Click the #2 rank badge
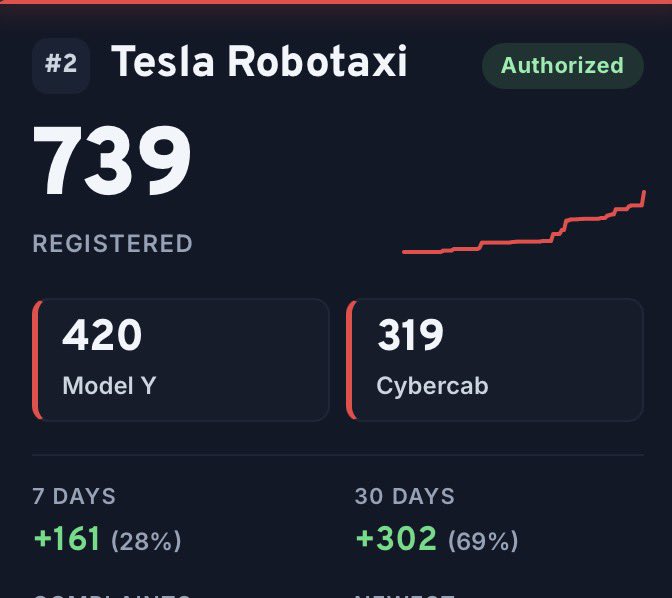This screenshot has width=672, height=598. coord(61,66)
